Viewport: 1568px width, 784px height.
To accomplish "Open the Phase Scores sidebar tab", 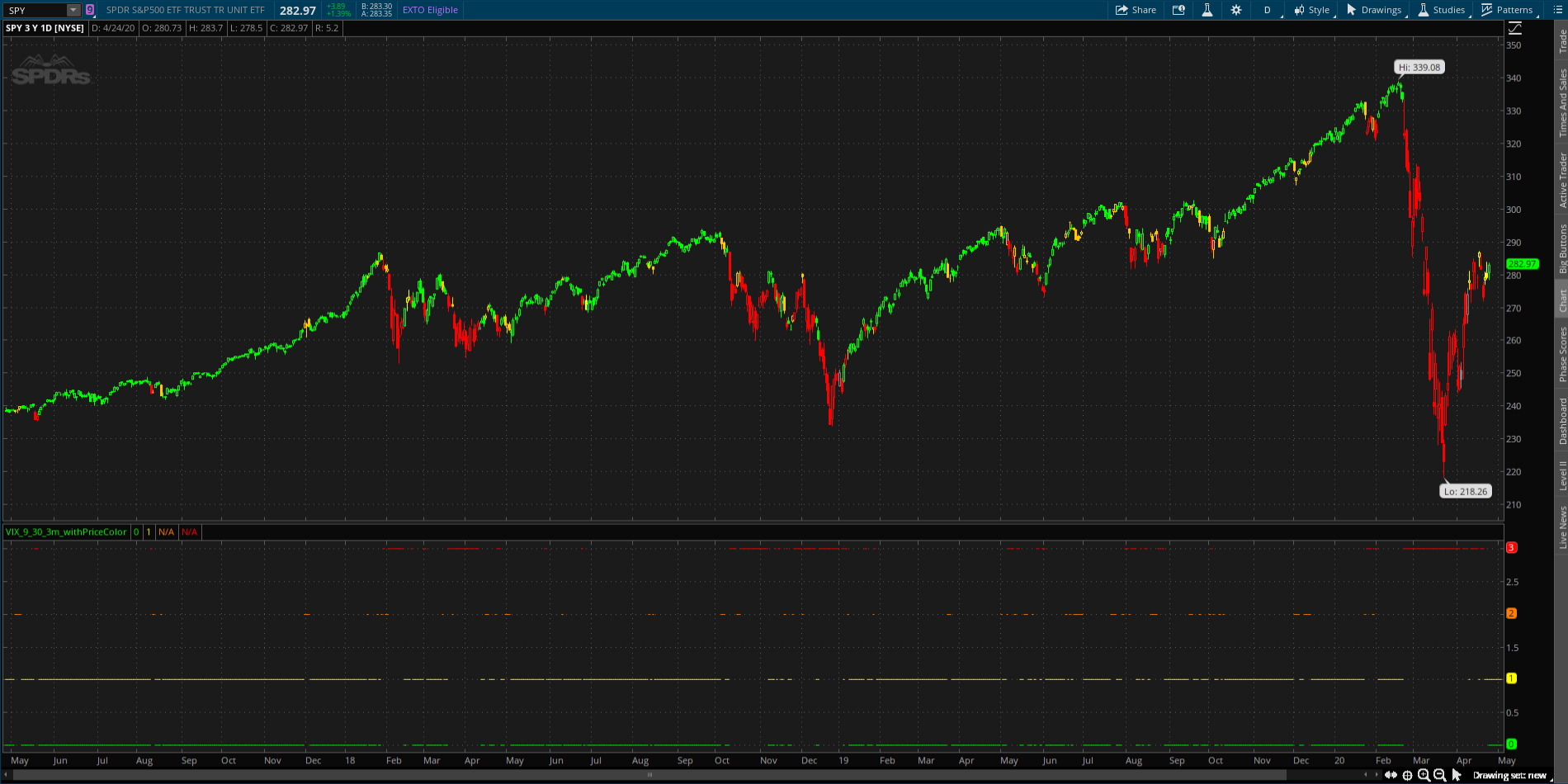I will click(x=1562, y=353).
